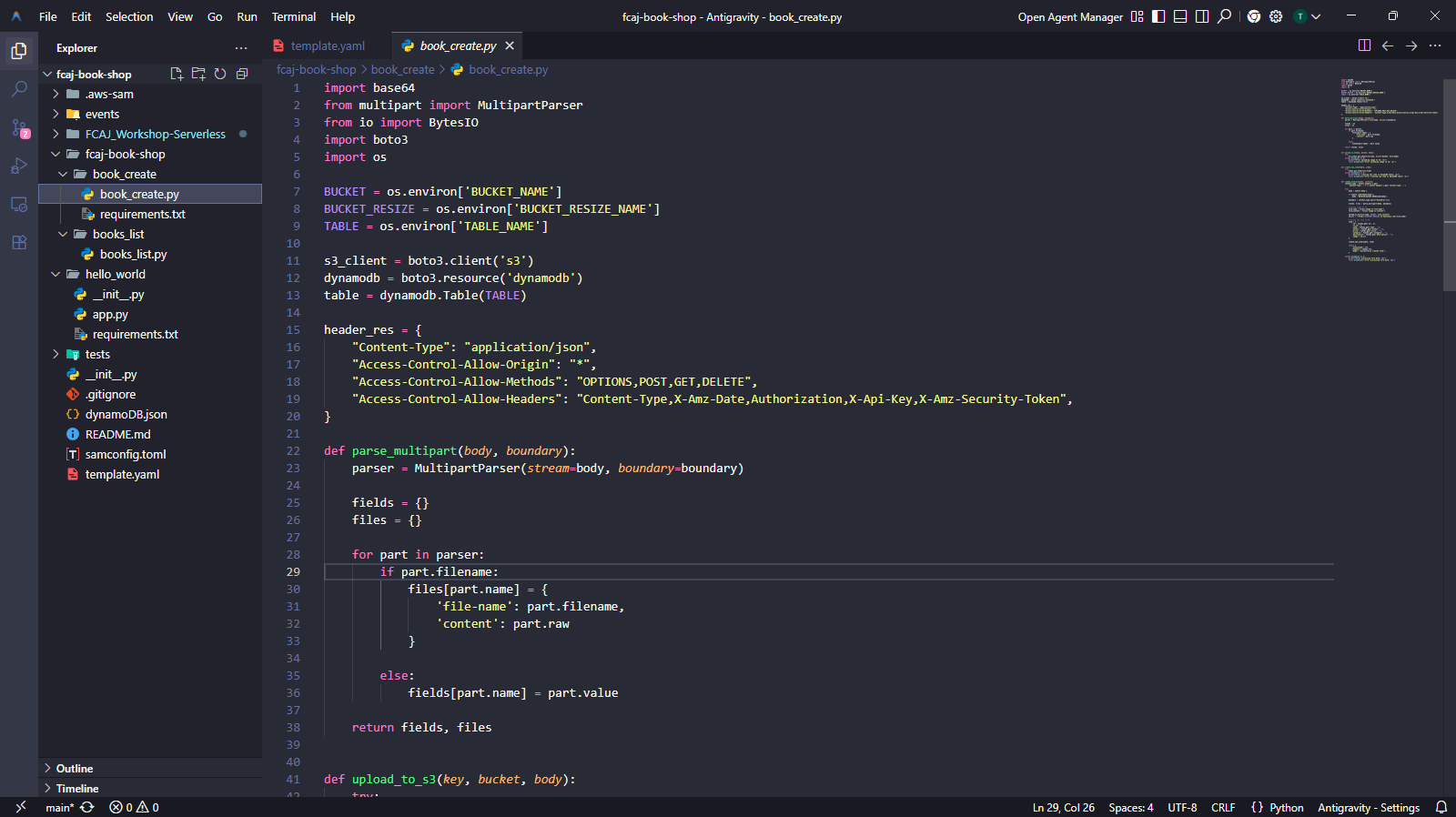Open the Help menu
This screenshot has height=817, width=1456.
[x=343, y=16]
